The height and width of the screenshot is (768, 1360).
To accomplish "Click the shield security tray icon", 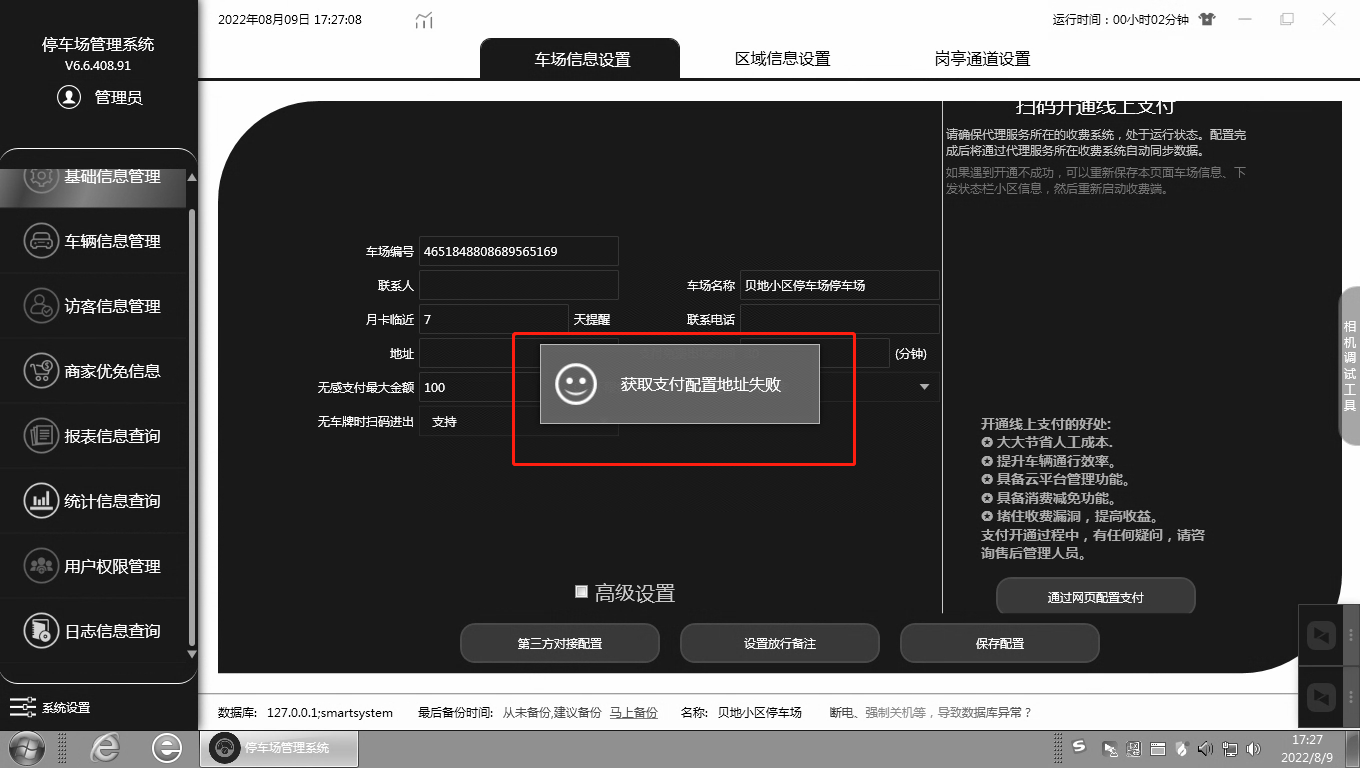I will click(x=1182, y=748).
